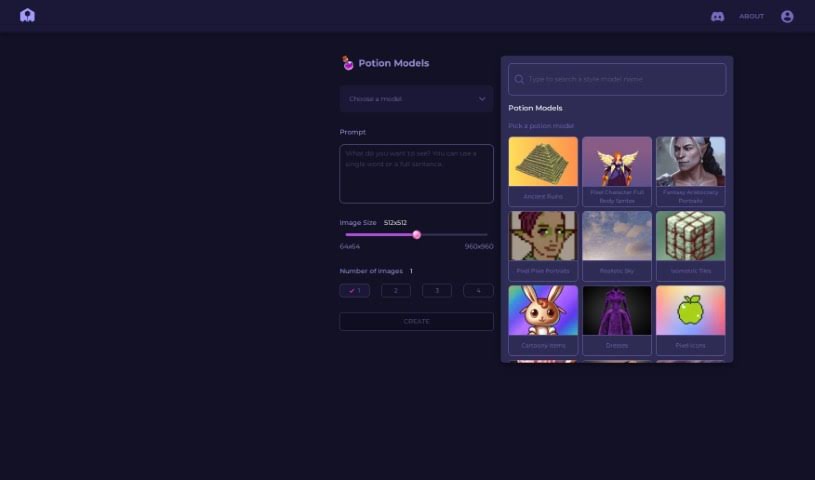Pick the Fantasy Portraits elf model
815x480 pixels.
click(691, 172)
